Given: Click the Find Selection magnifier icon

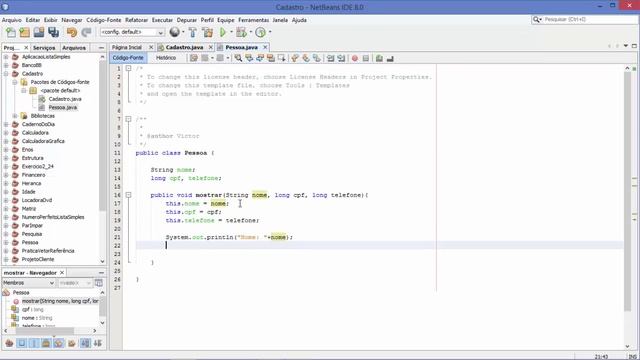Looking at the screenshot, I should pos(238,58).
